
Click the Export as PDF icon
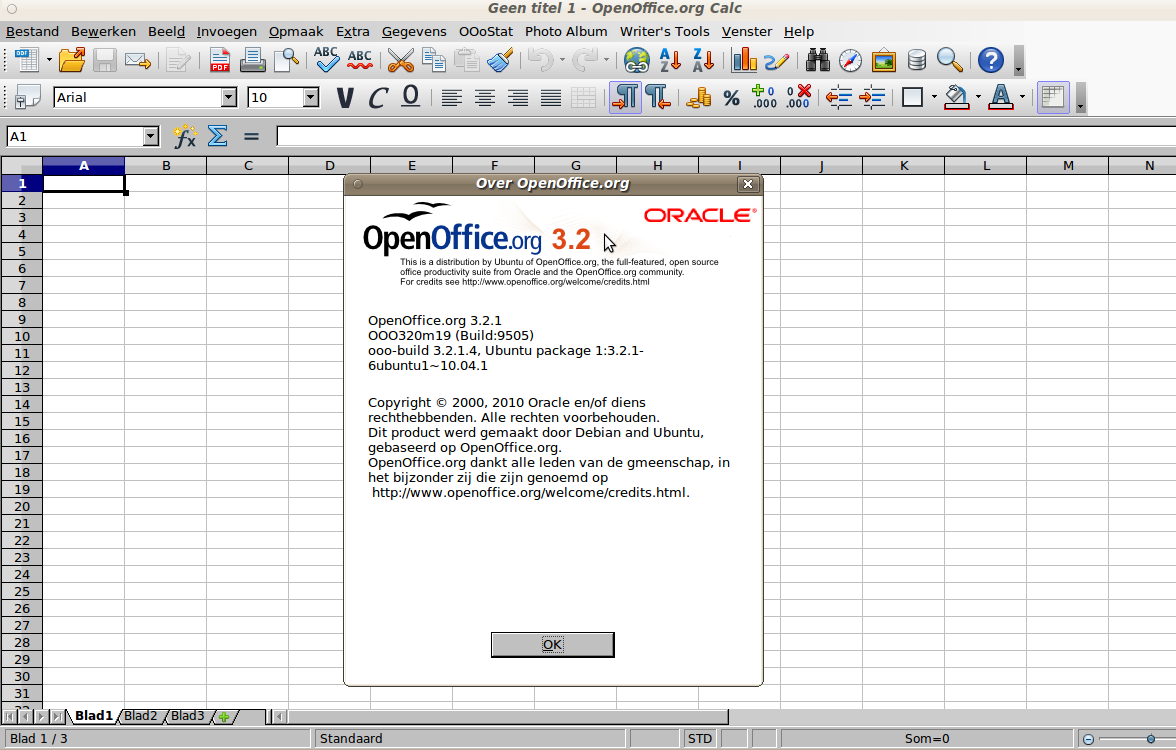(220, 61)
